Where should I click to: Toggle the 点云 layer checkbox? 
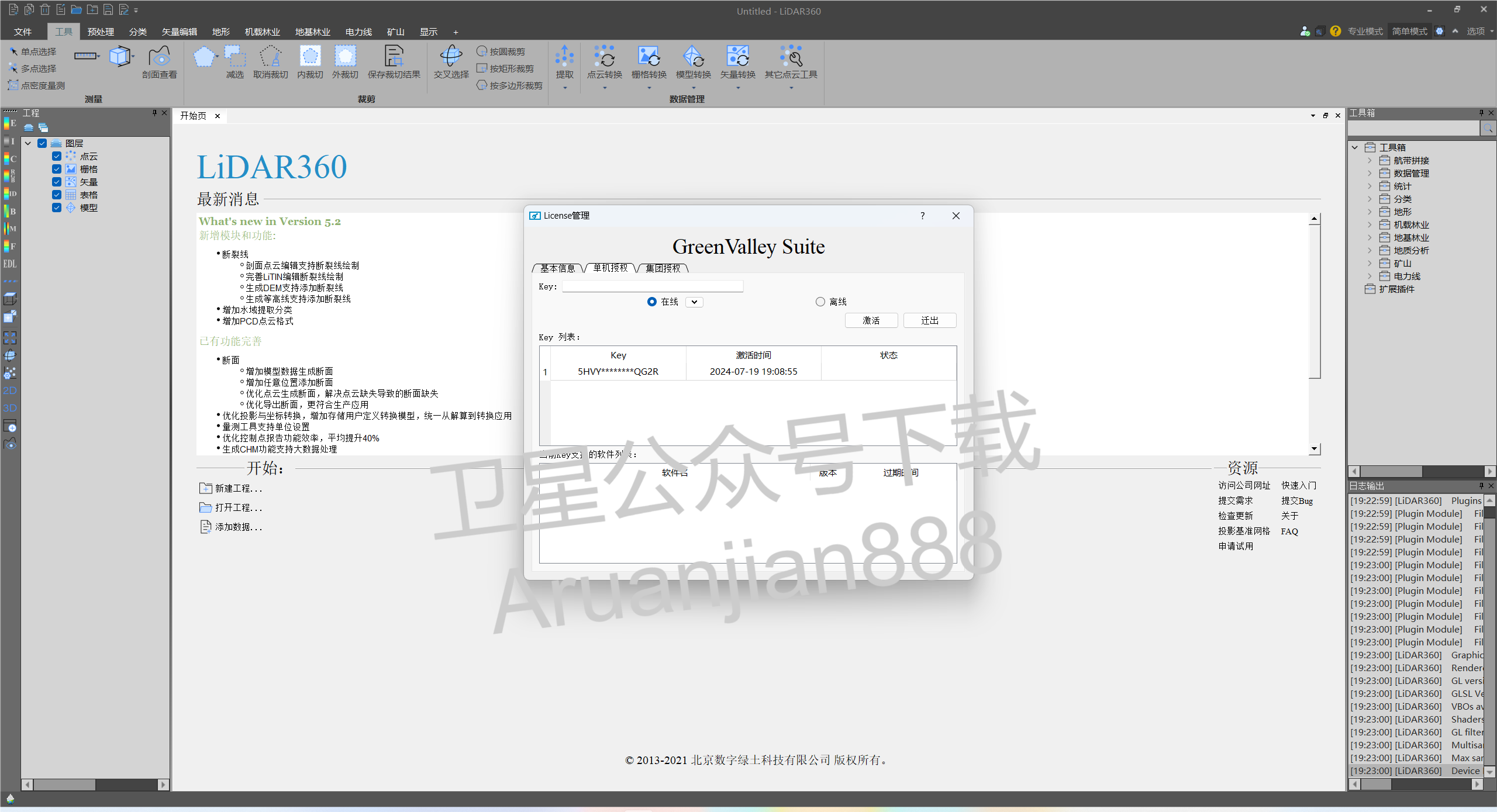click(57, 156)
